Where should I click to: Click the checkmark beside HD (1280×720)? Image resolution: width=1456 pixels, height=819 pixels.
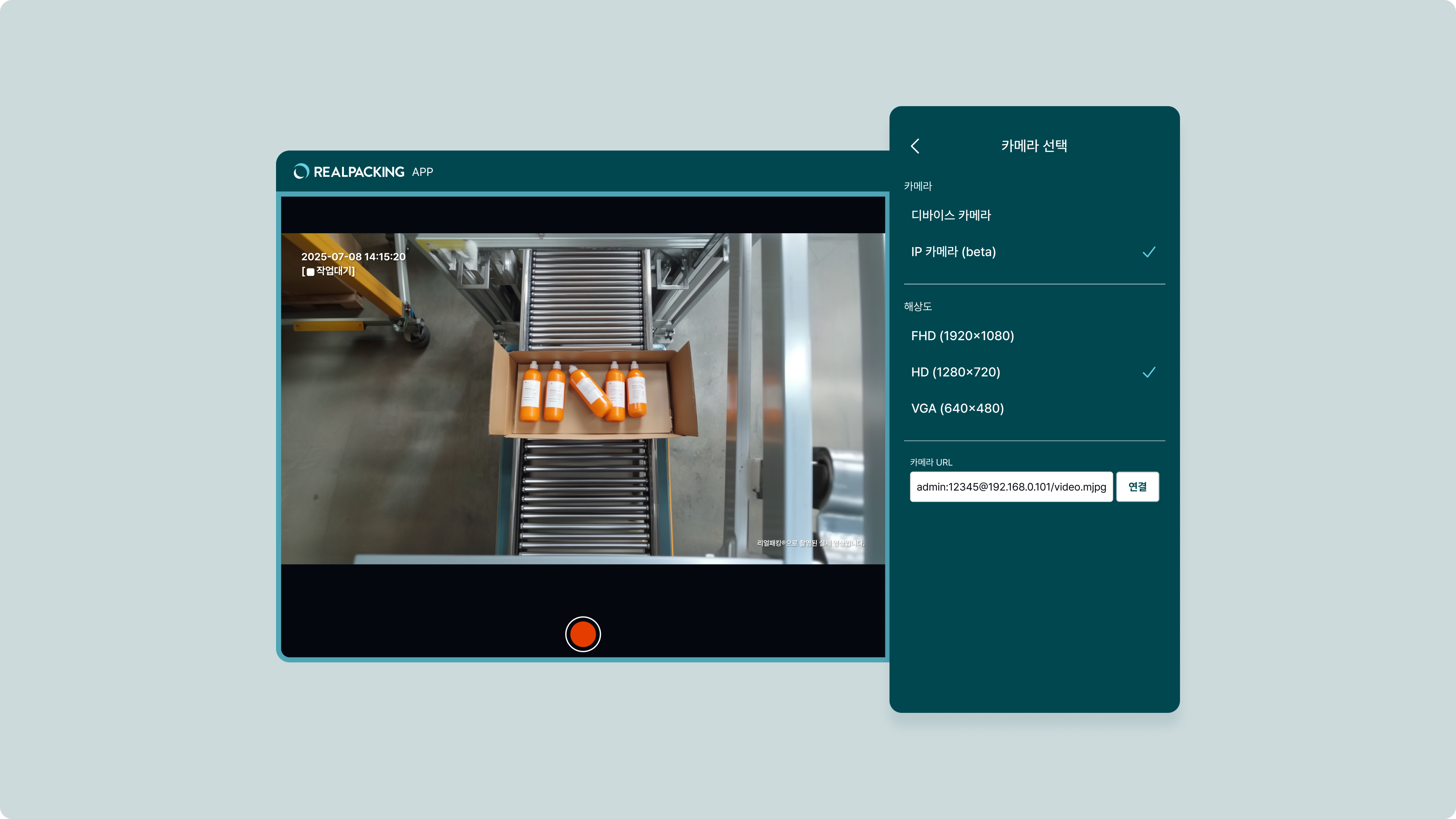tap(1148, 372)
